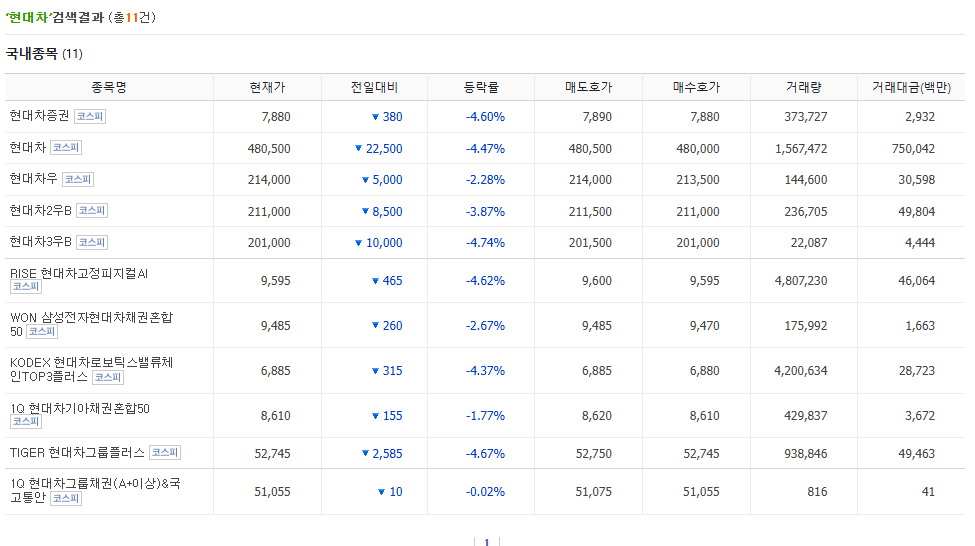
Task: Click the down arrow beside 10,000
Action: (358, 243)
